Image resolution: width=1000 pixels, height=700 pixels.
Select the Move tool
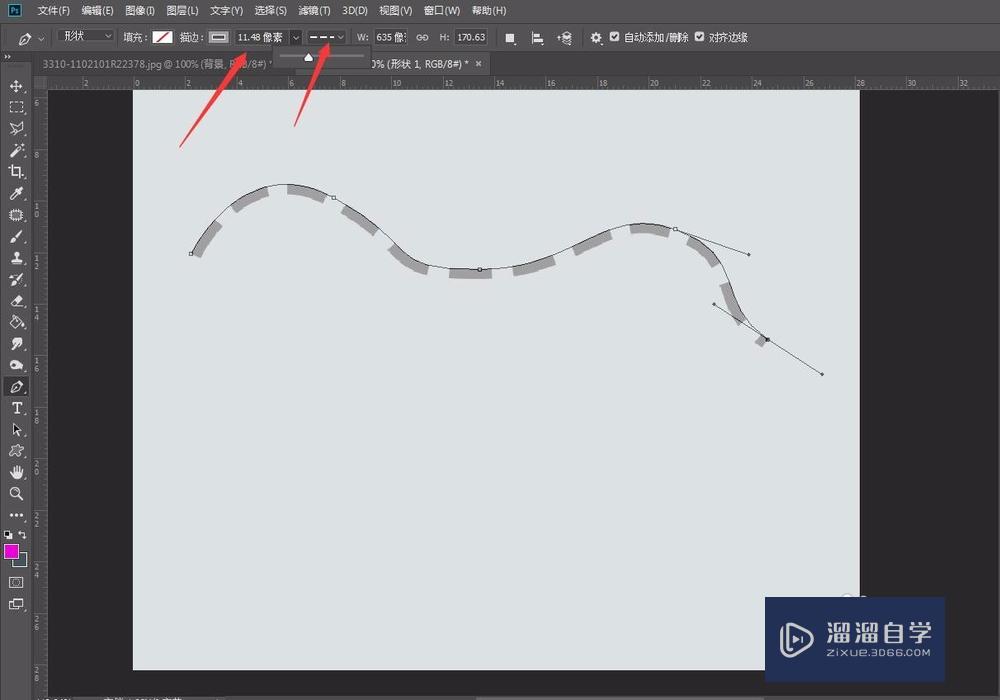(x=17, y=85)
